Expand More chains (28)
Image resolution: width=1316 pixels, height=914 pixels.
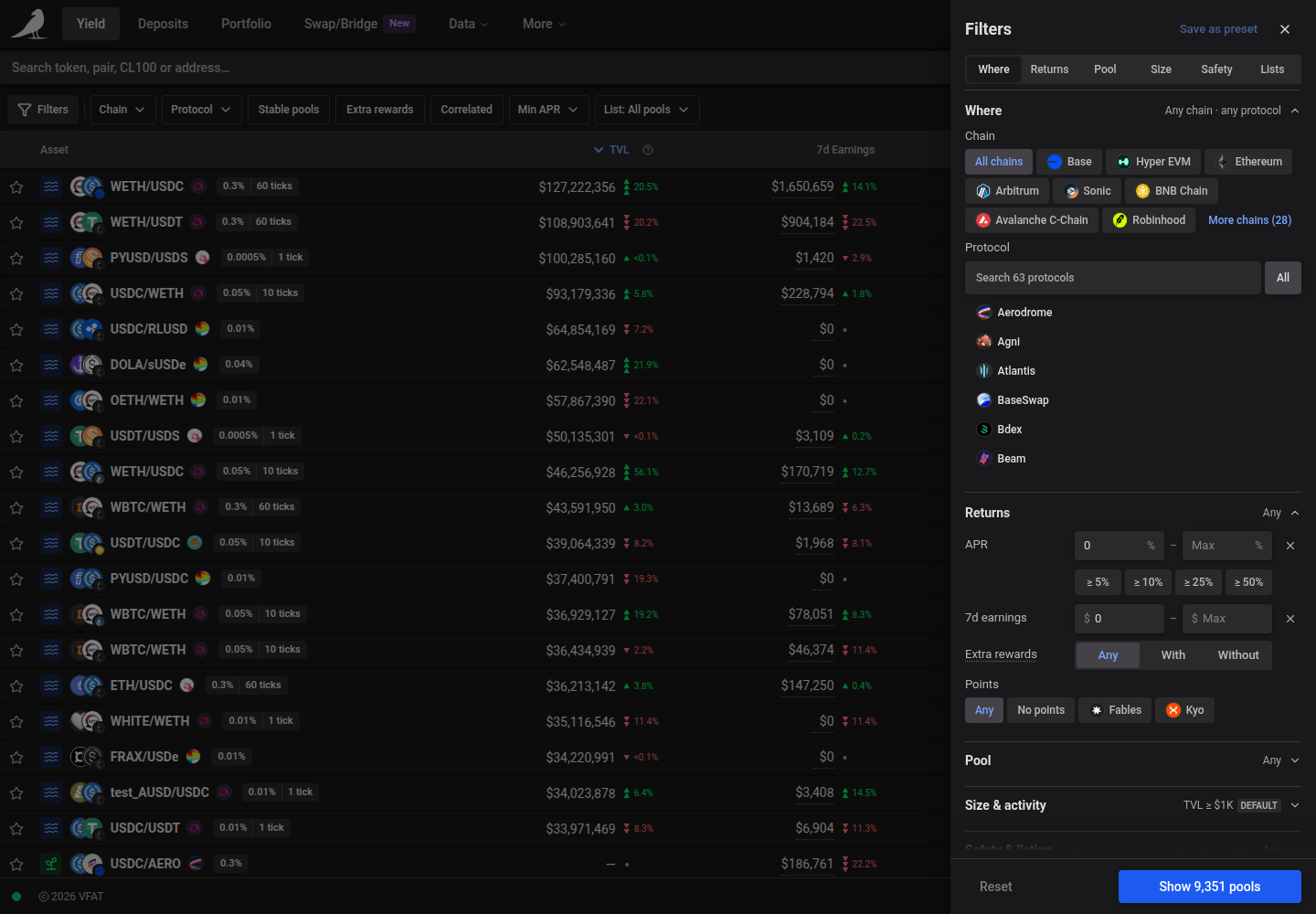(x=1249, y=220)
